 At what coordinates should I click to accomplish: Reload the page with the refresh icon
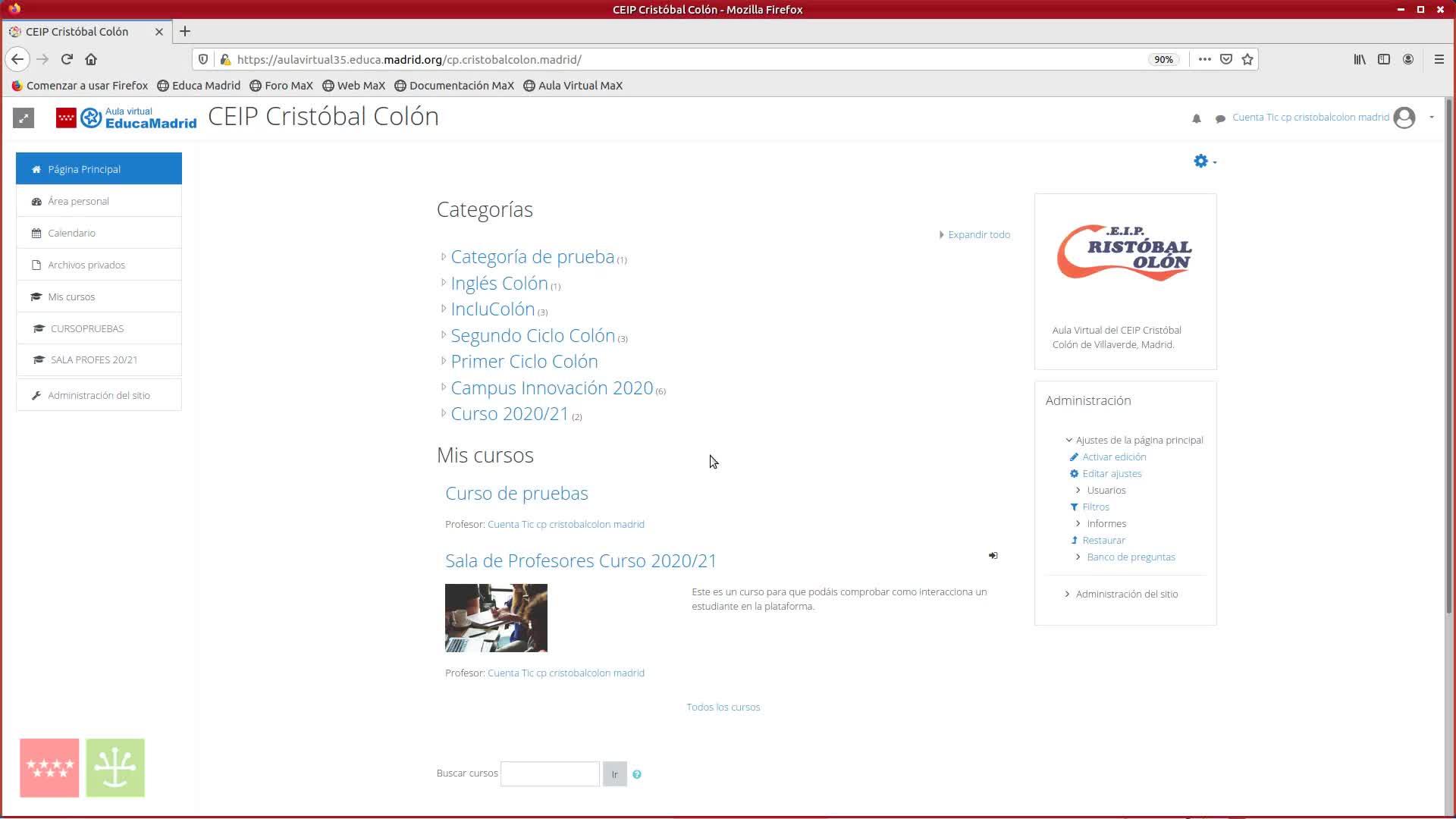coord(67,59)
